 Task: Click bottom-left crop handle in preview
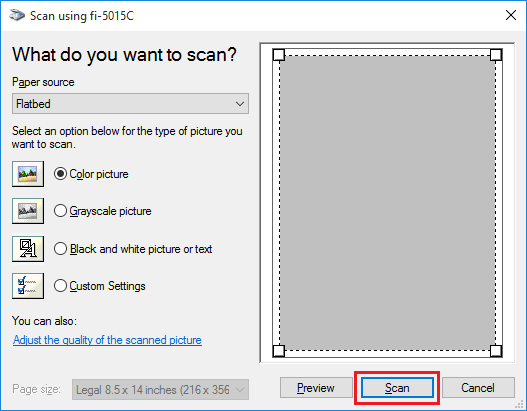click(x=279, y=351)
